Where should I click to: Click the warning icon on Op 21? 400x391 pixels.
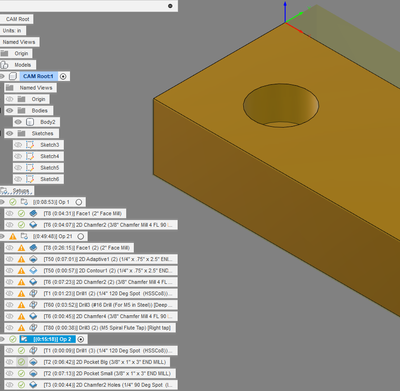[13, 236]
